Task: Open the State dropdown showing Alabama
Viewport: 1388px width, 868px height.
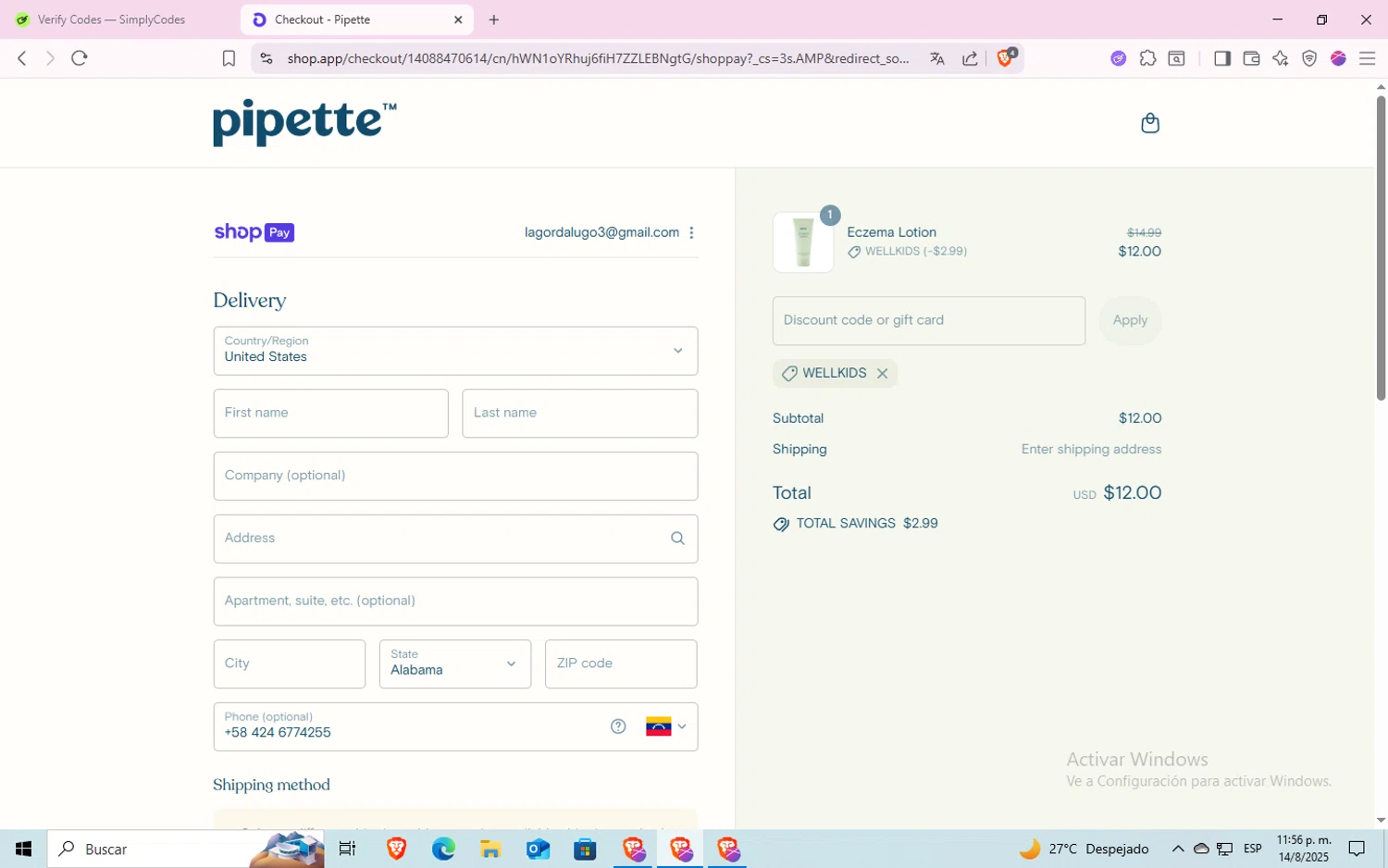Action: 455,663
